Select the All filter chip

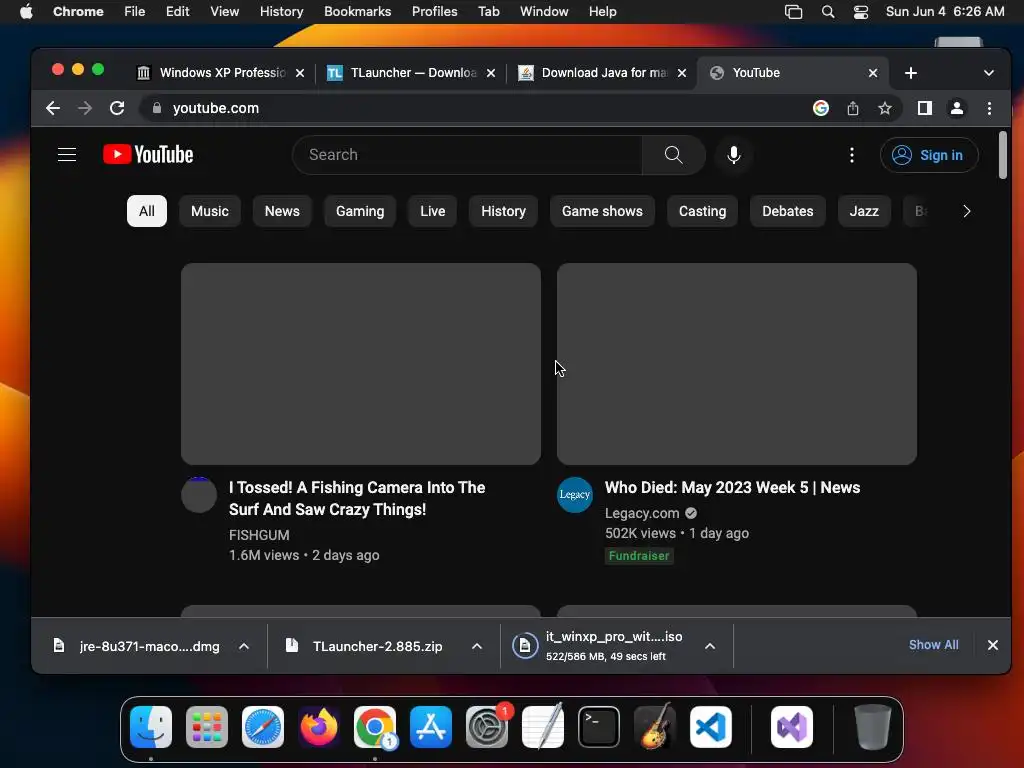point(147,211)
